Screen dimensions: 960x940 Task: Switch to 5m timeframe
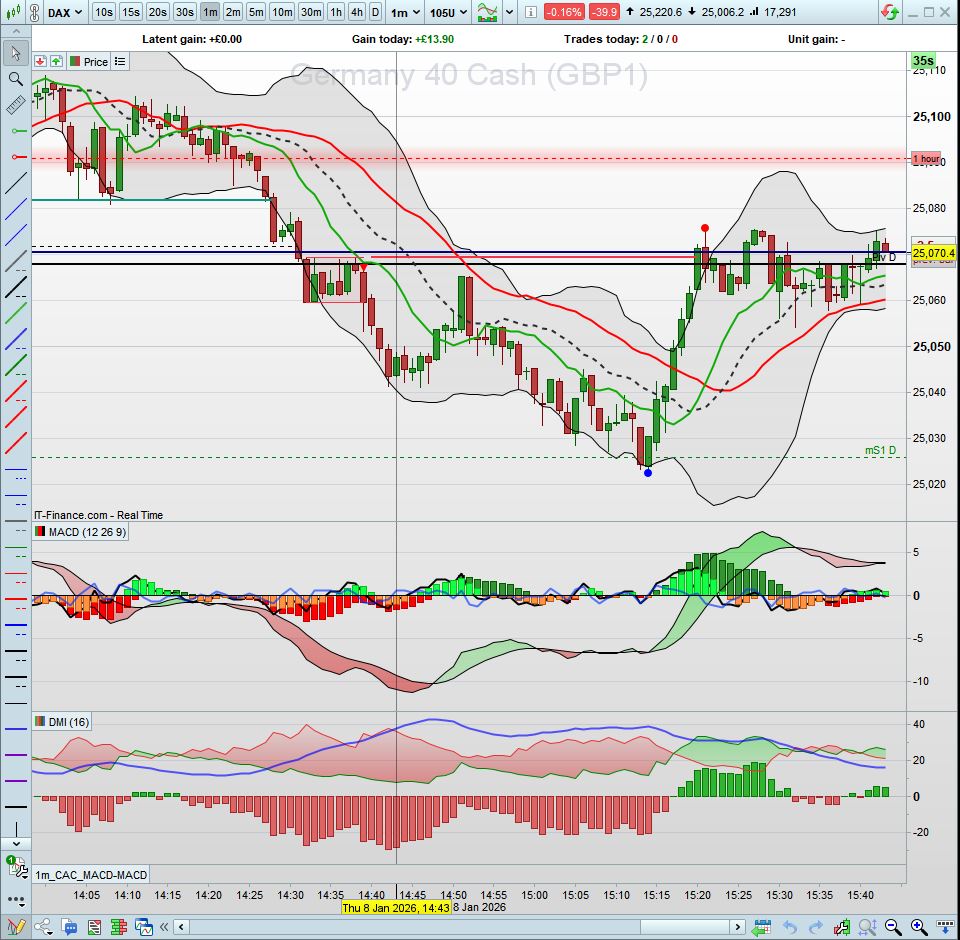[x=257, y=12]
